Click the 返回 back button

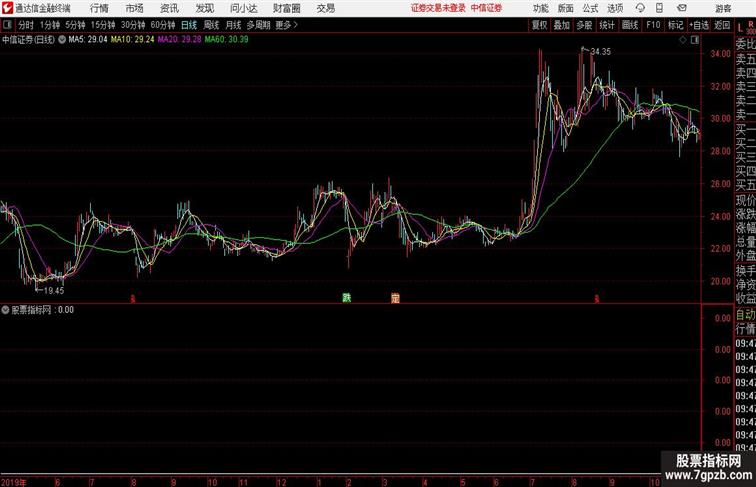point(722,25)
